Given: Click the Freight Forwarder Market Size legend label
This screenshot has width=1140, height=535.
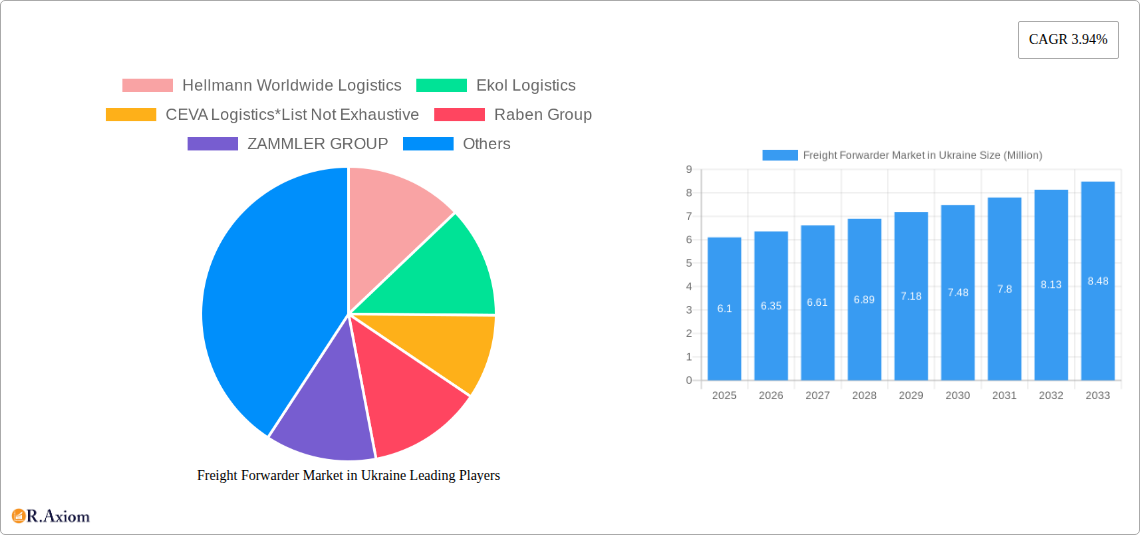Looking at the screenshot, I should click(x=923, y=156).
